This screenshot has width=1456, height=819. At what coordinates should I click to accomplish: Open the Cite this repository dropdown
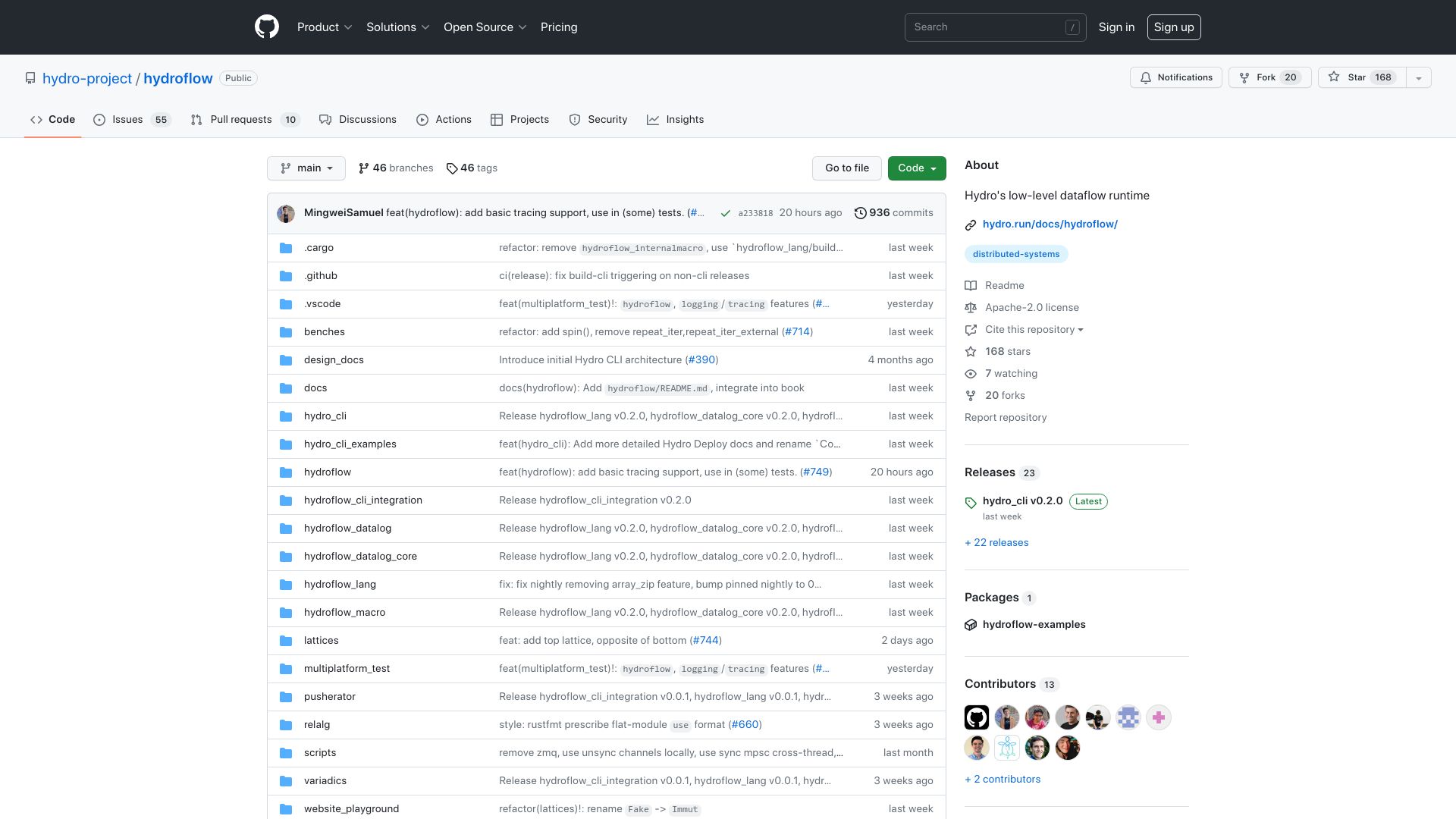(1034, 330)
